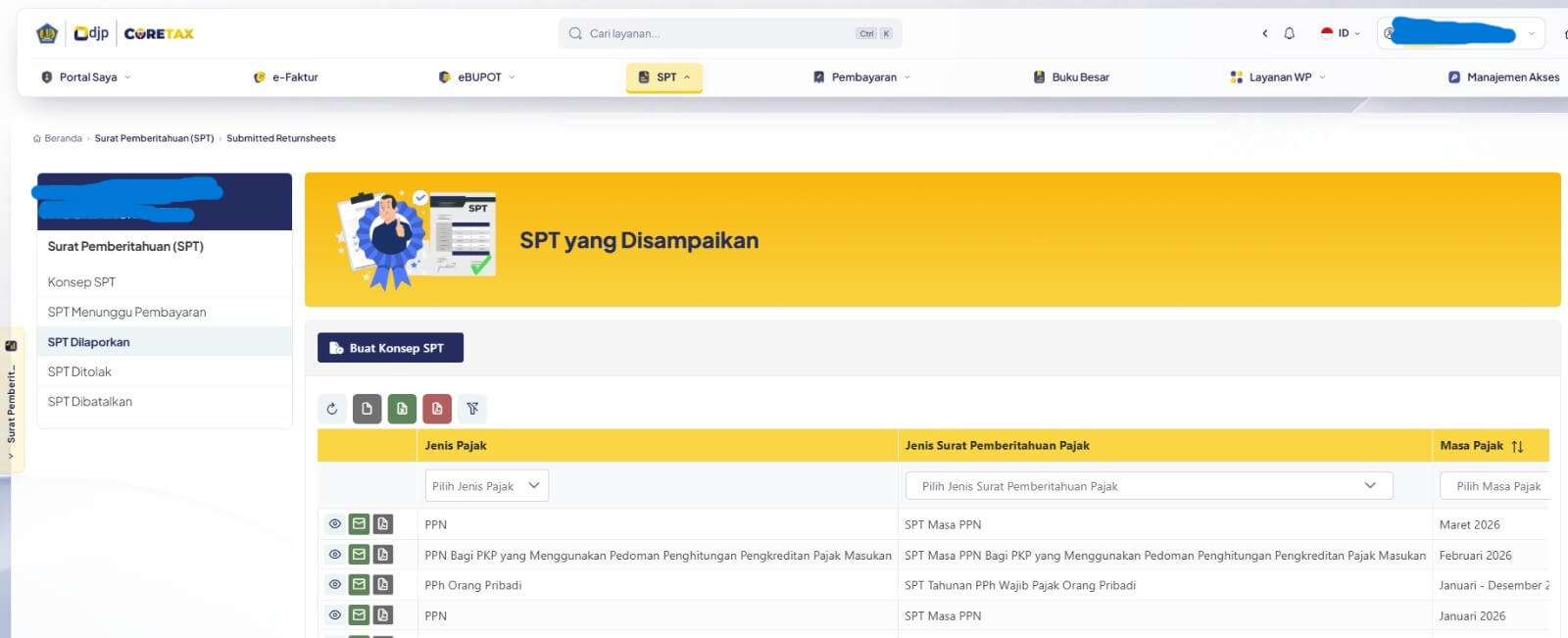The height and width of the screenshot is (638, 1568).
Task: Click the DJP Coretax logo
Action: click(x=115, y=33)
